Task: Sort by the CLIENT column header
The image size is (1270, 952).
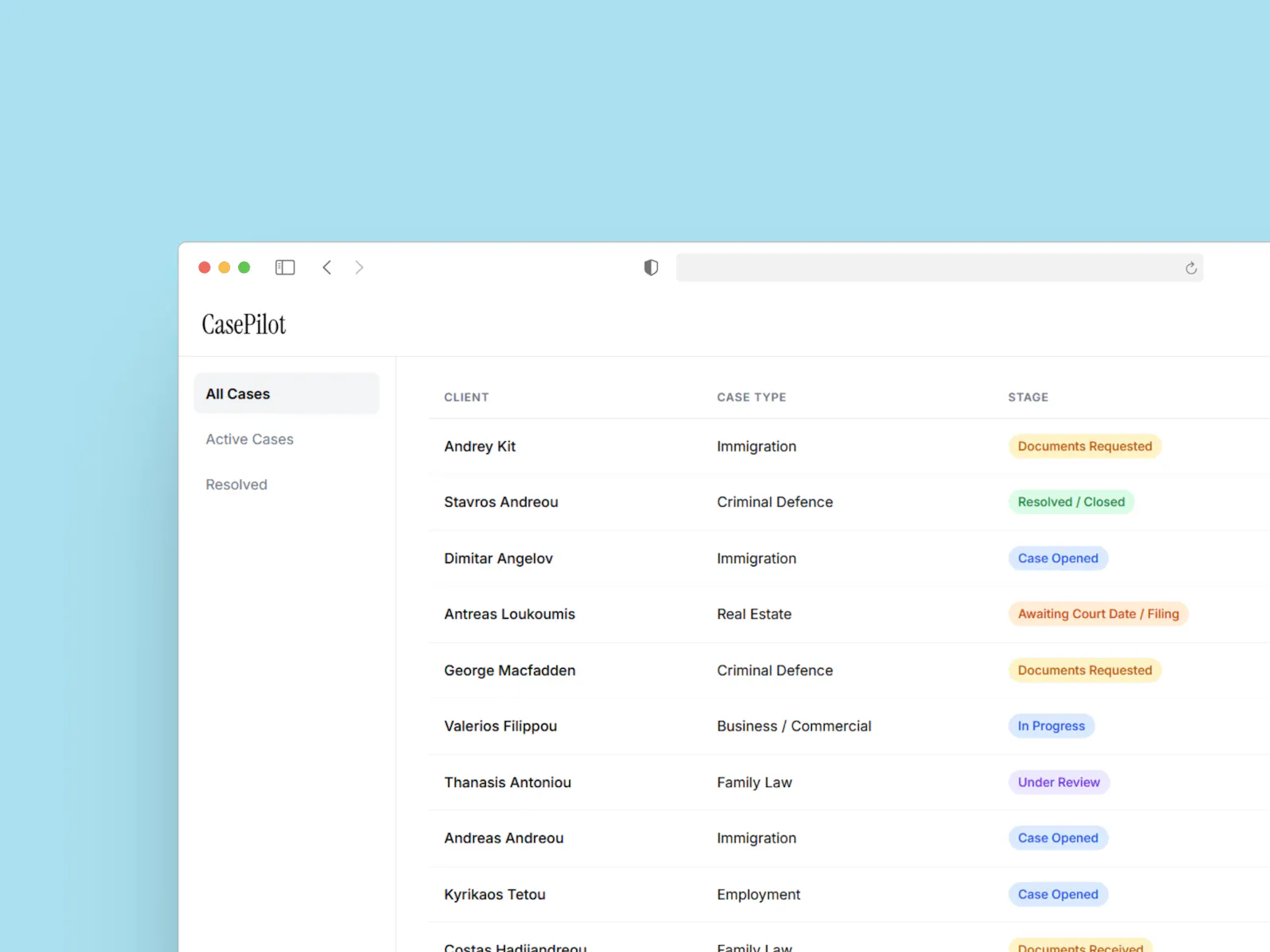Action: click(466, 397)
